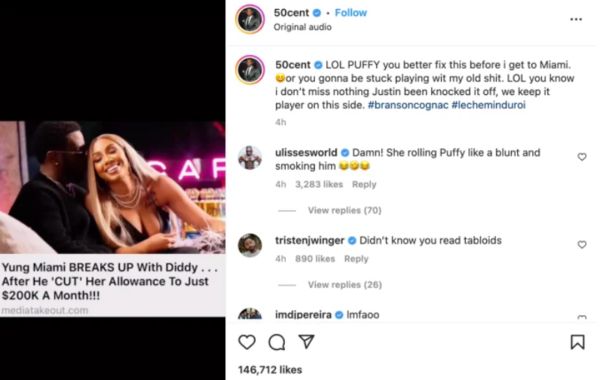Image resolution: width=600 pixels, height=380 pixels.
Task: Open the #lecheminduroi hashtag
Action: point(489,105)
